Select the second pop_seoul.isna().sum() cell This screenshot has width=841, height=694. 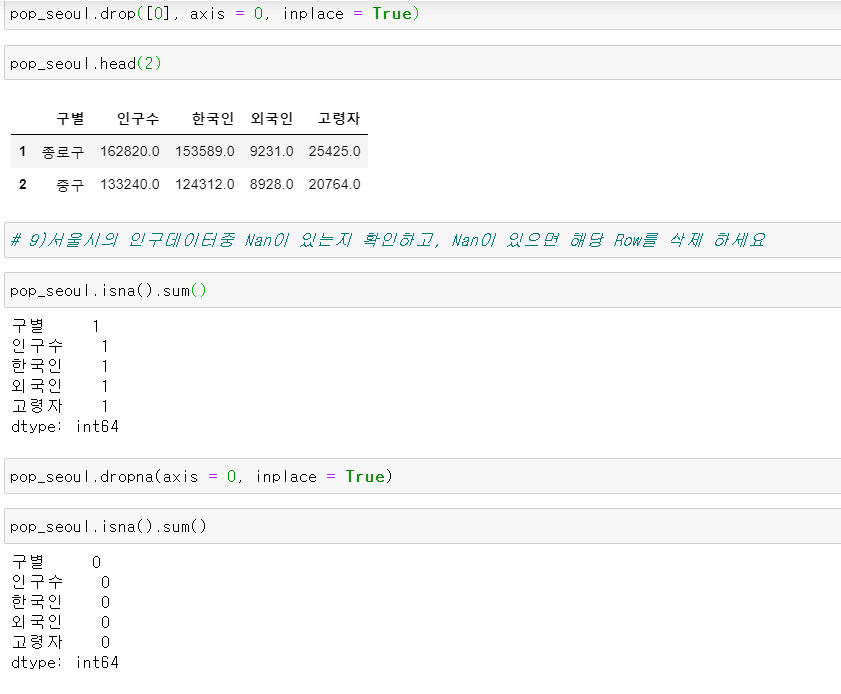(x=423, y=526)
